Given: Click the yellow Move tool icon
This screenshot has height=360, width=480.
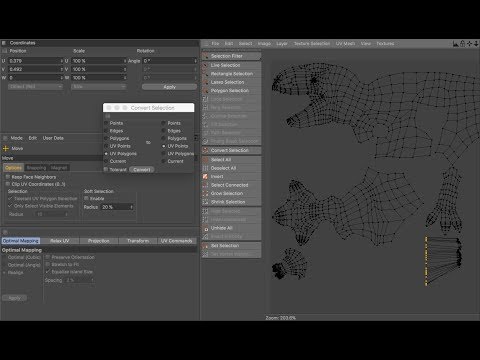Looking at the screenshot, I should click(x=6, y=148).
